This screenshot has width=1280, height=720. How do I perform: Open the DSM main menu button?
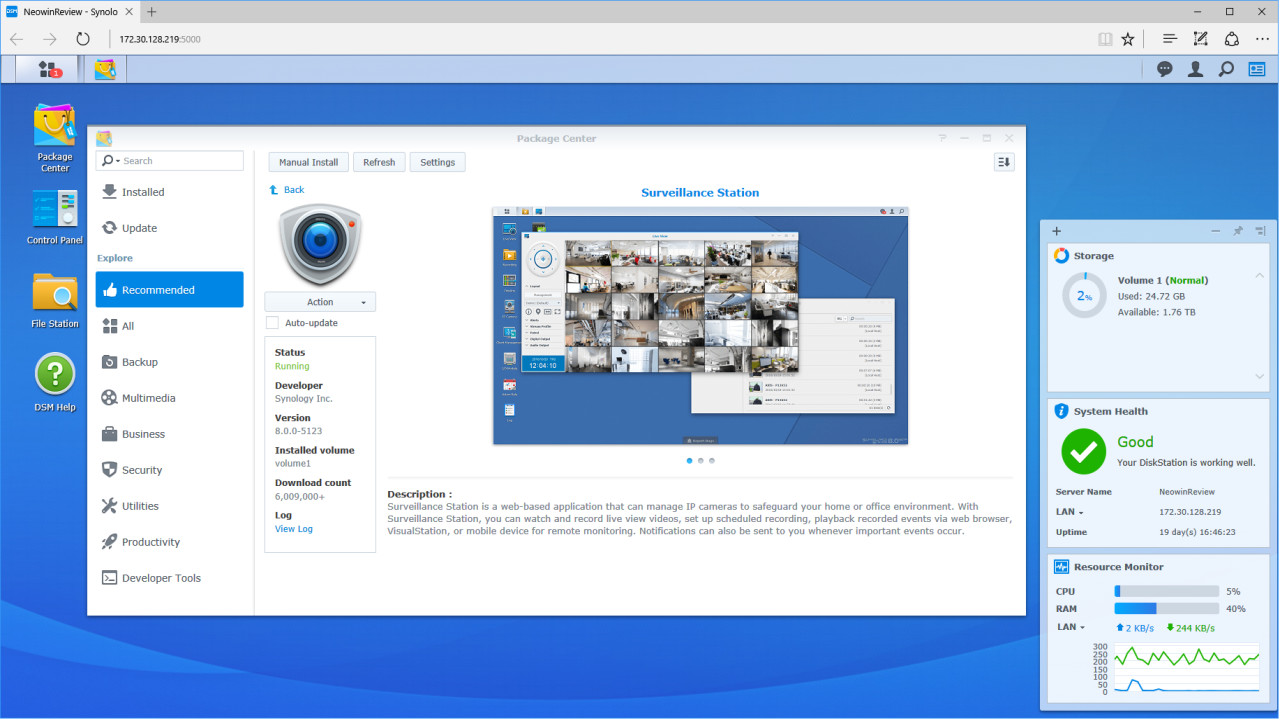tap(48, 69)
